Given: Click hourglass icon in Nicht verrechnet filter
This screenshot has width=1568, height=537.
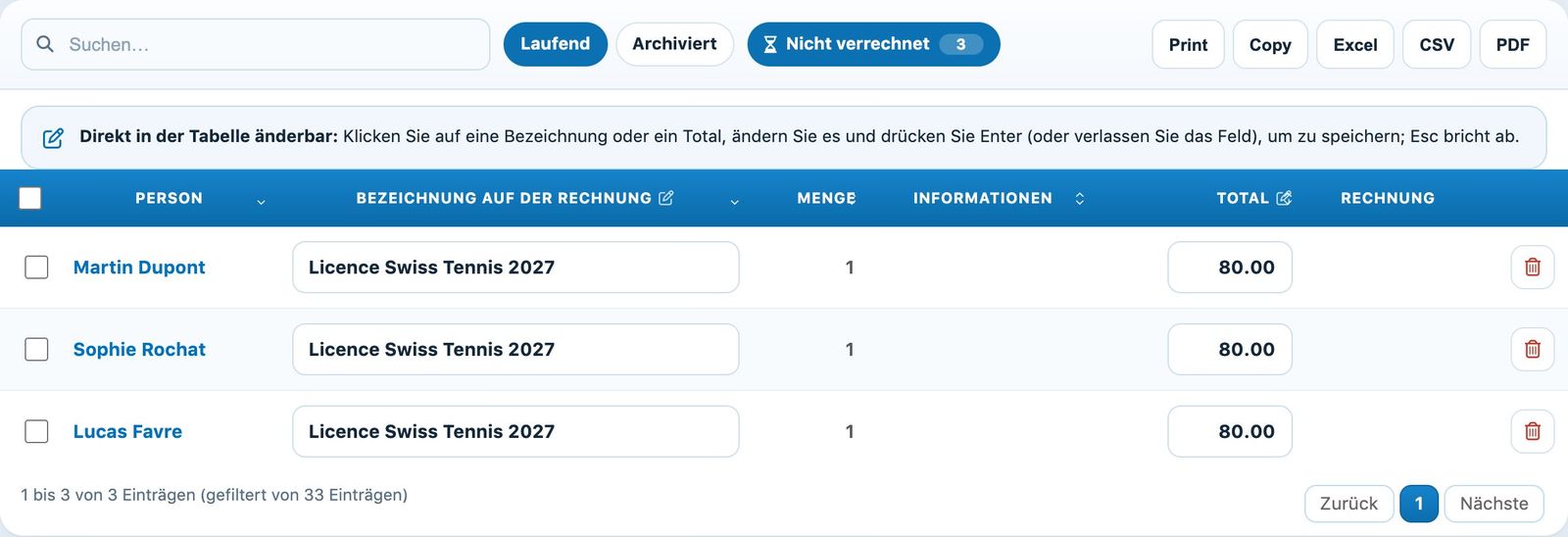Looking at the screenshot, I should click(x=770, y=44).
